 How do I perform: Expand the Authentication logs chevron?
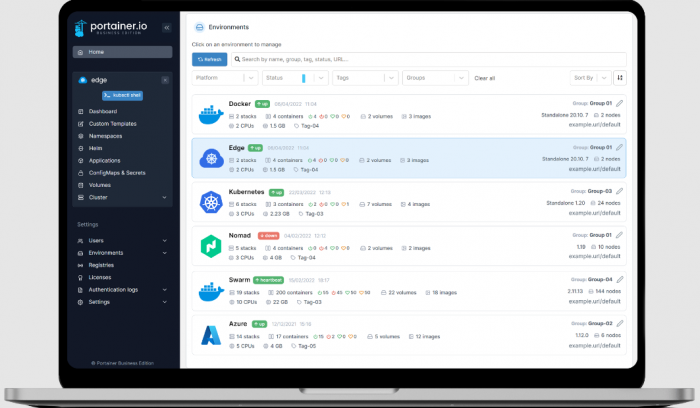tap(164, 290)
